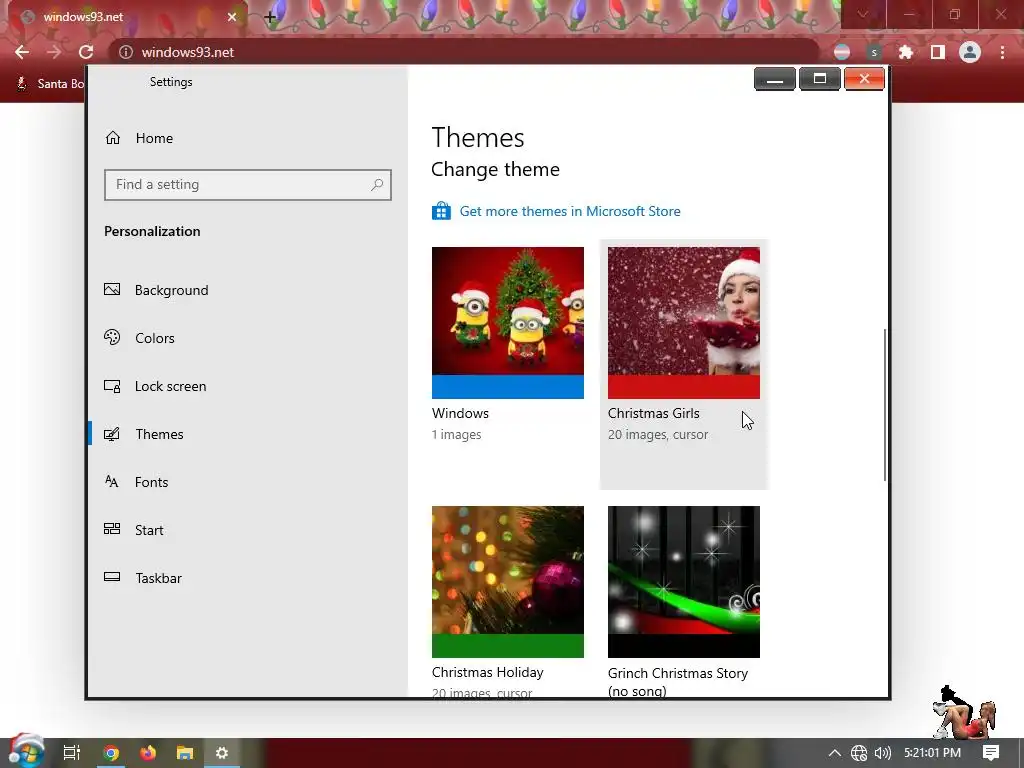Click the Taskbar icon in sidebar

112,577
